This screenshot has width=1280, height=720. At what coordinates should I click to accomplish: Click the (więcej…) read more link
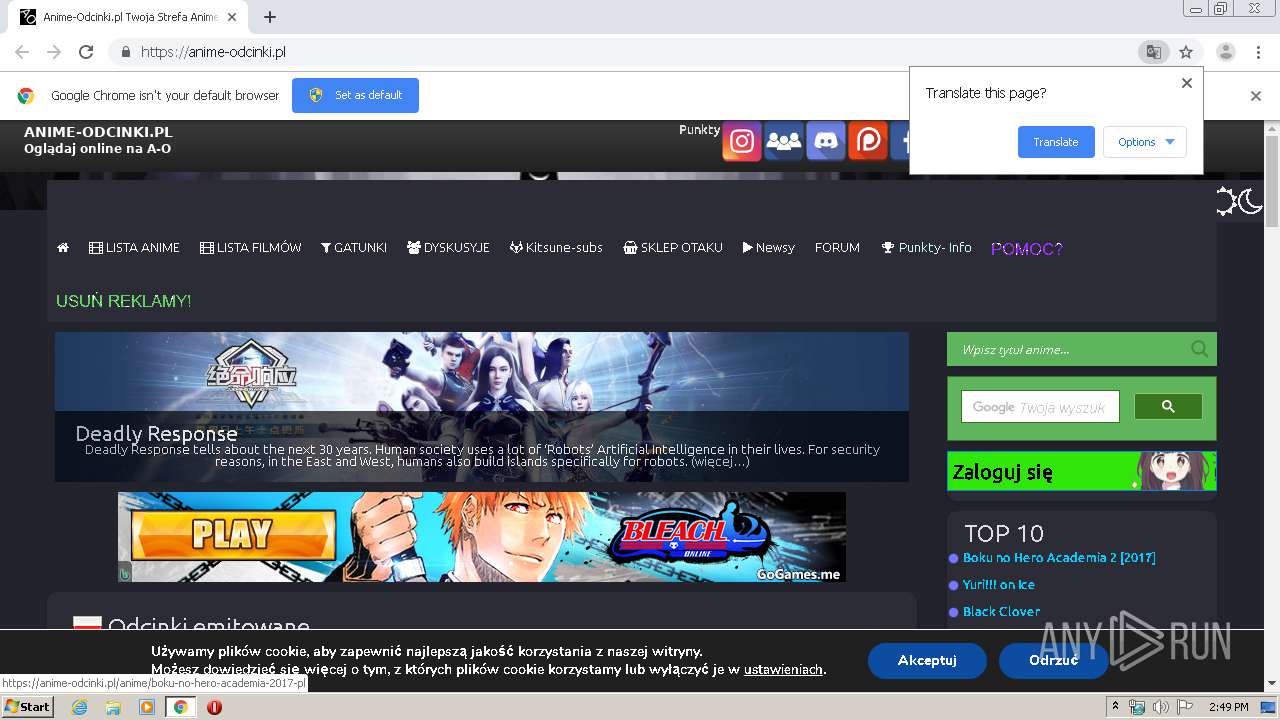coord(720,462)
